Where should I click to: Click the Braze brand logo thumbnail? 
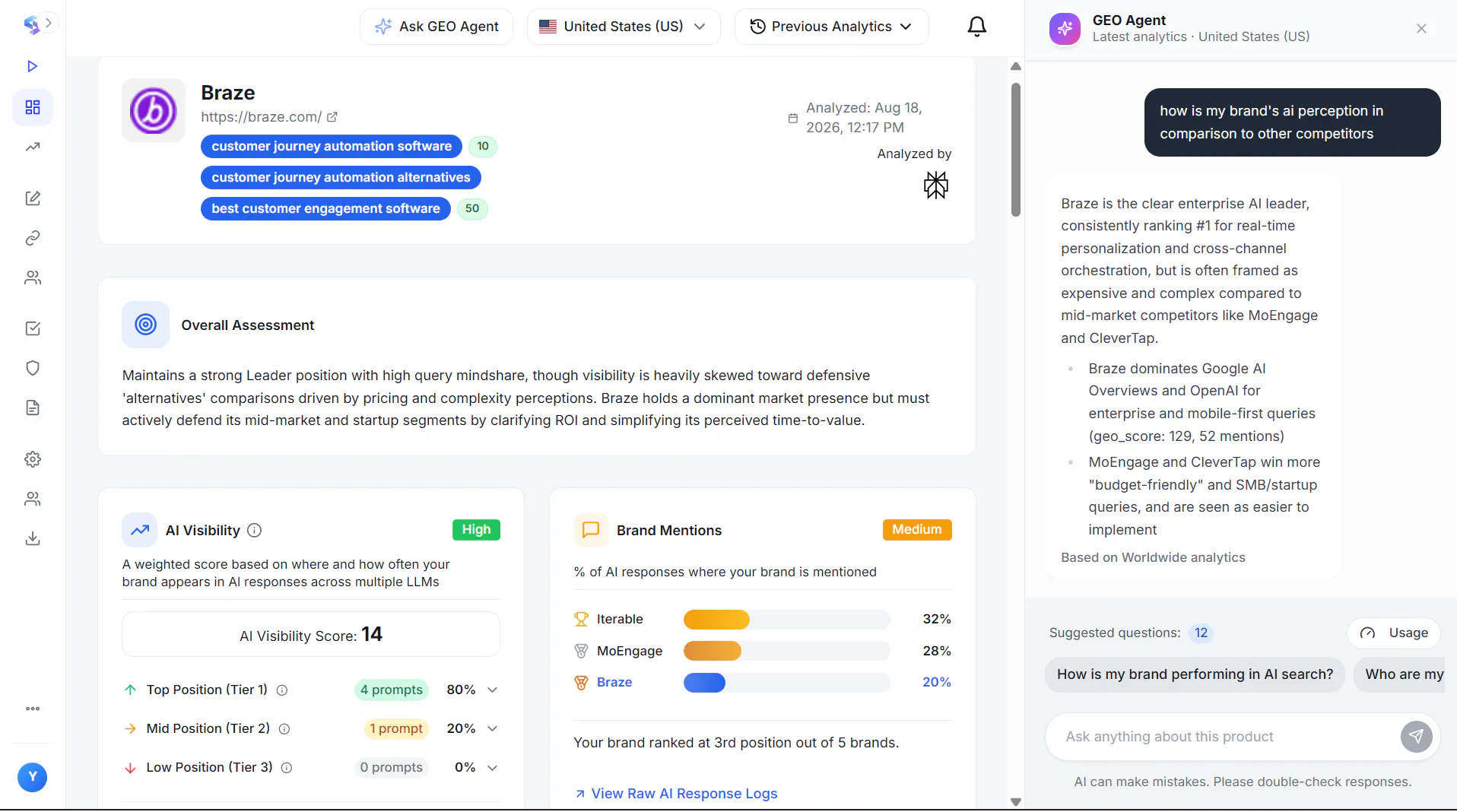(154, 110)
